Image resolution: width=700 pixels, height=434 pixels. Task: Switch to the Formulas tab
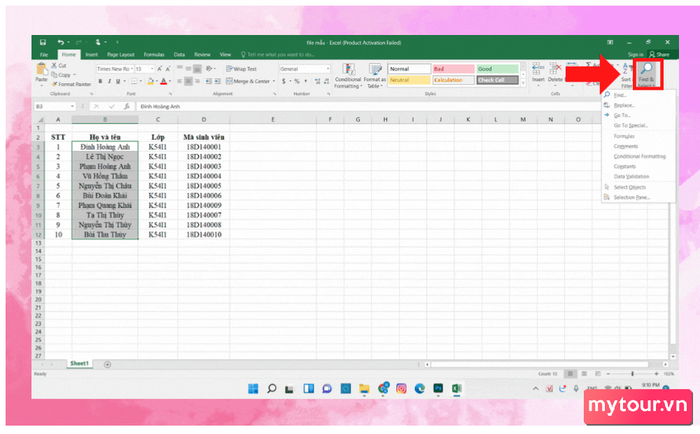(154, 54)
